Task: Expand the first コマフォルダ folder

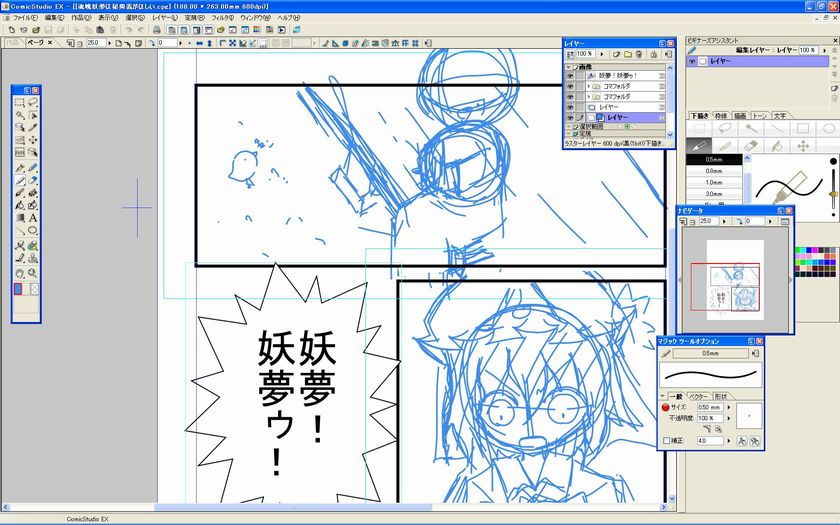Action: point(588,86)
